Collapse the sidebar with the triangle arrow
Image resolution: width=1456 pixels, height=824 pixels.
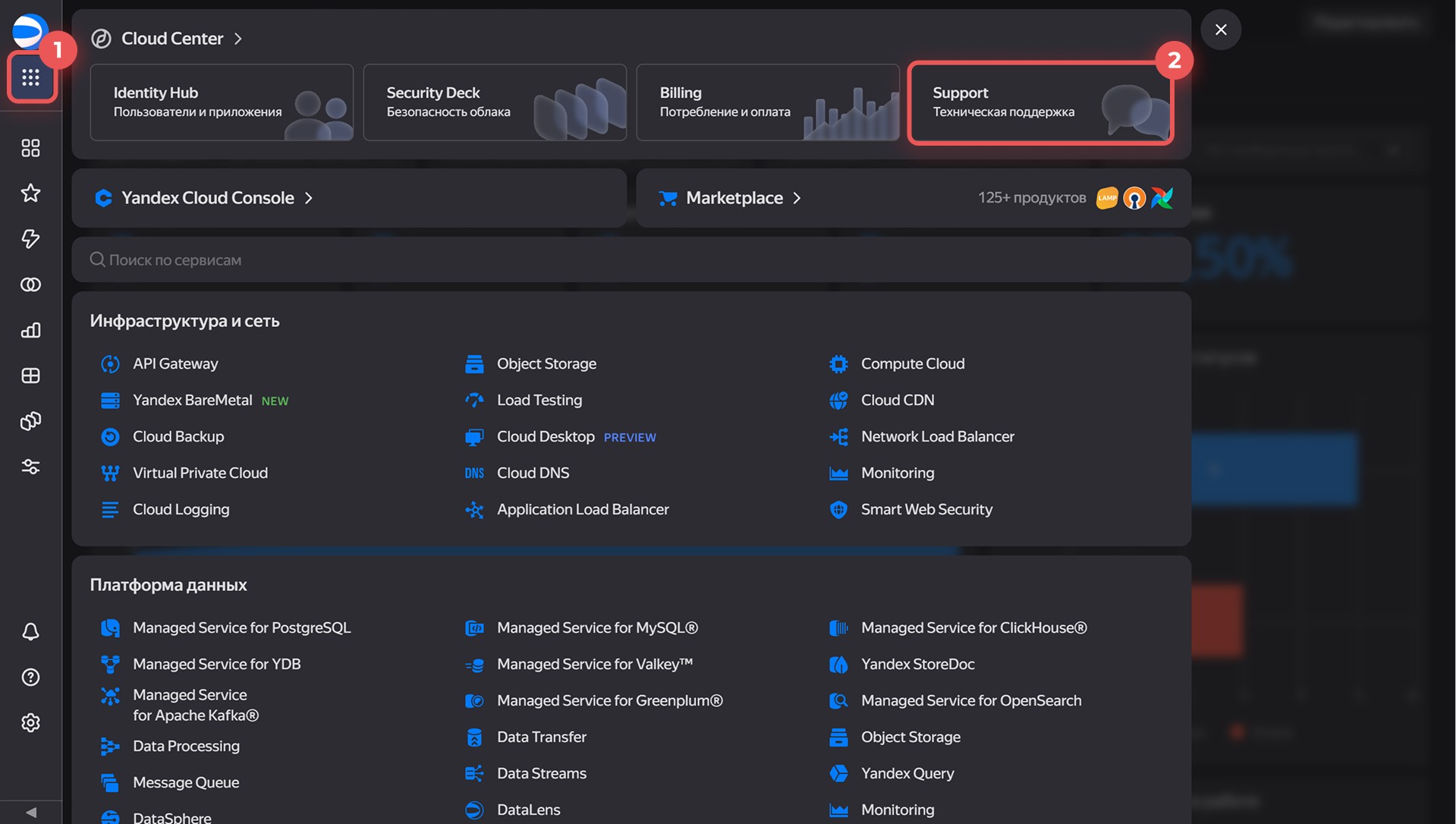30,812
